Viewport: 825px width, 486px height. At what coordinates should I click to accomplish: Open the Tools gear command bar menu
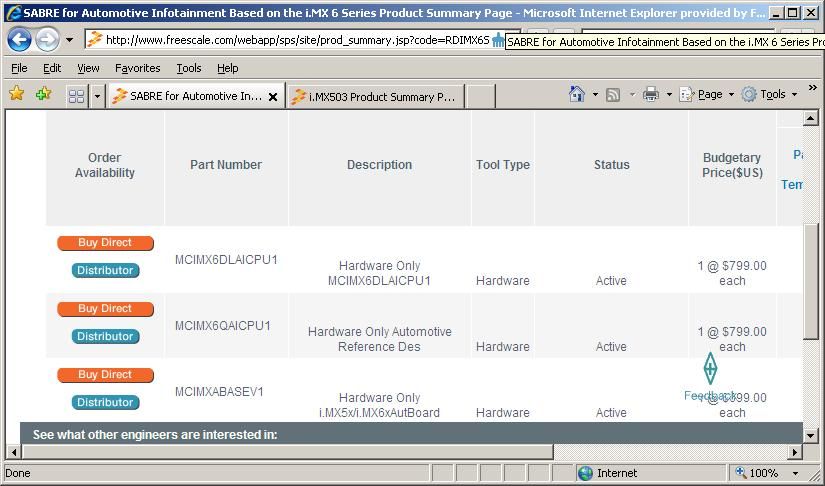[769, 95]
